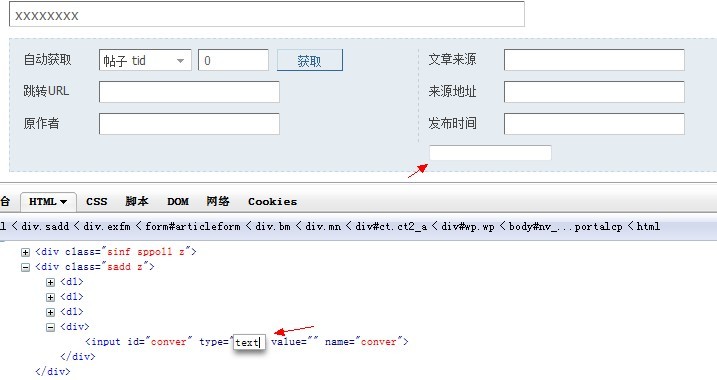This screenshot has height=380, width=717.
Task: Click the 获取 button
Action: [310, 60]
